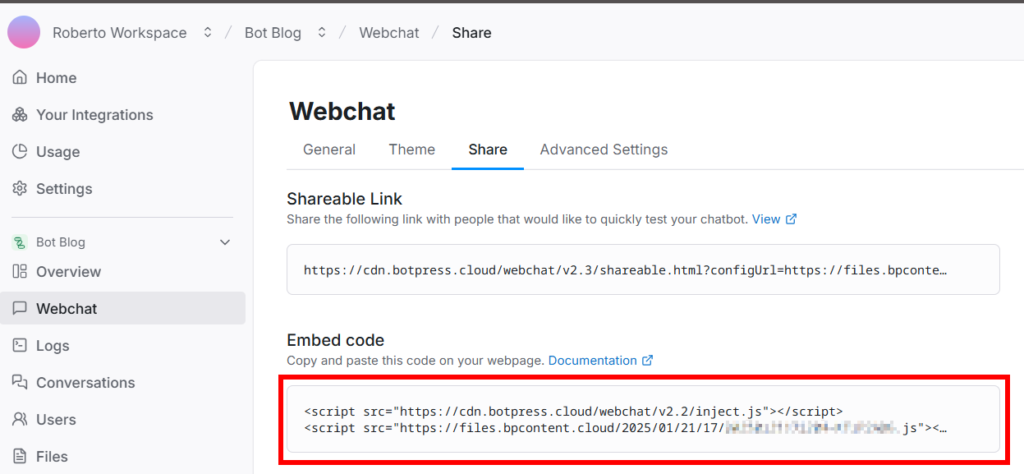Click the Users people icon

[20, 419]
